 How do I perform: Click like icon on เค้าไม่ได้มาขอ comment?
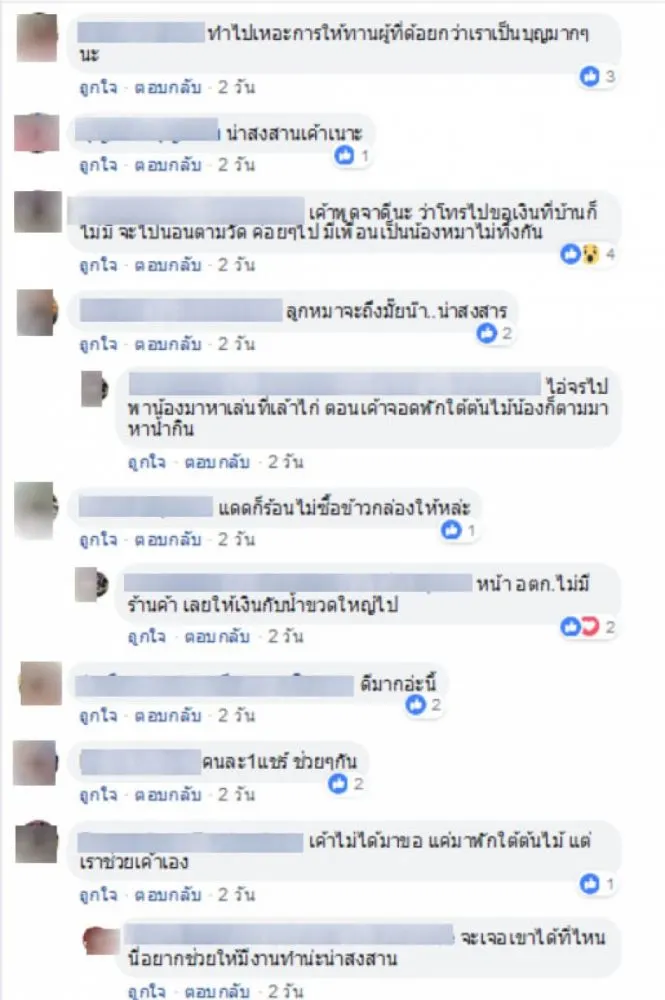tap(589, 884)
